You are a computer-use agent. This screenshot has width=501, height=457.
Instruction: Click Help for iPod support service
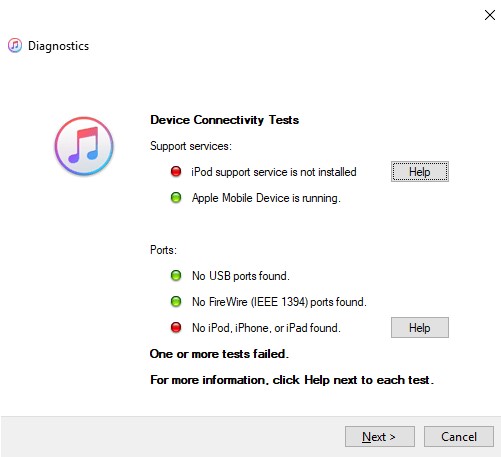420,172
